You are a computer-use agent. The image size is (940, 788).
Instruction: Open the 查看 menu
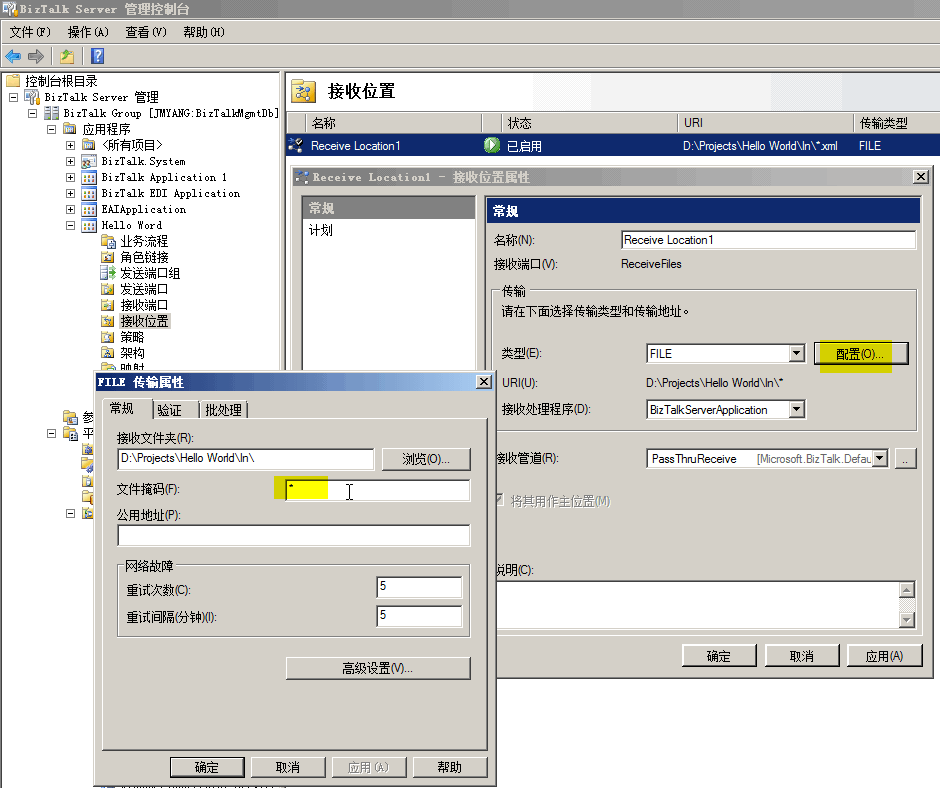click(x=145, y=32)
